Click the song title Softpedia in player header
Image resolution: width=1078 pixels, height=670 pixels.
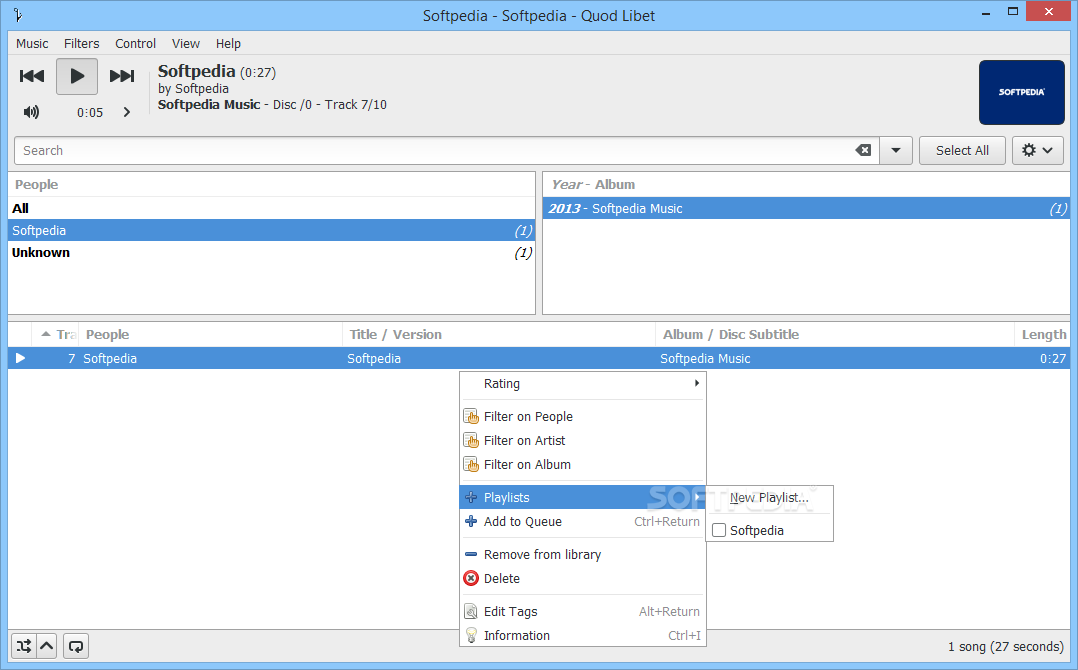pos(197,71)
